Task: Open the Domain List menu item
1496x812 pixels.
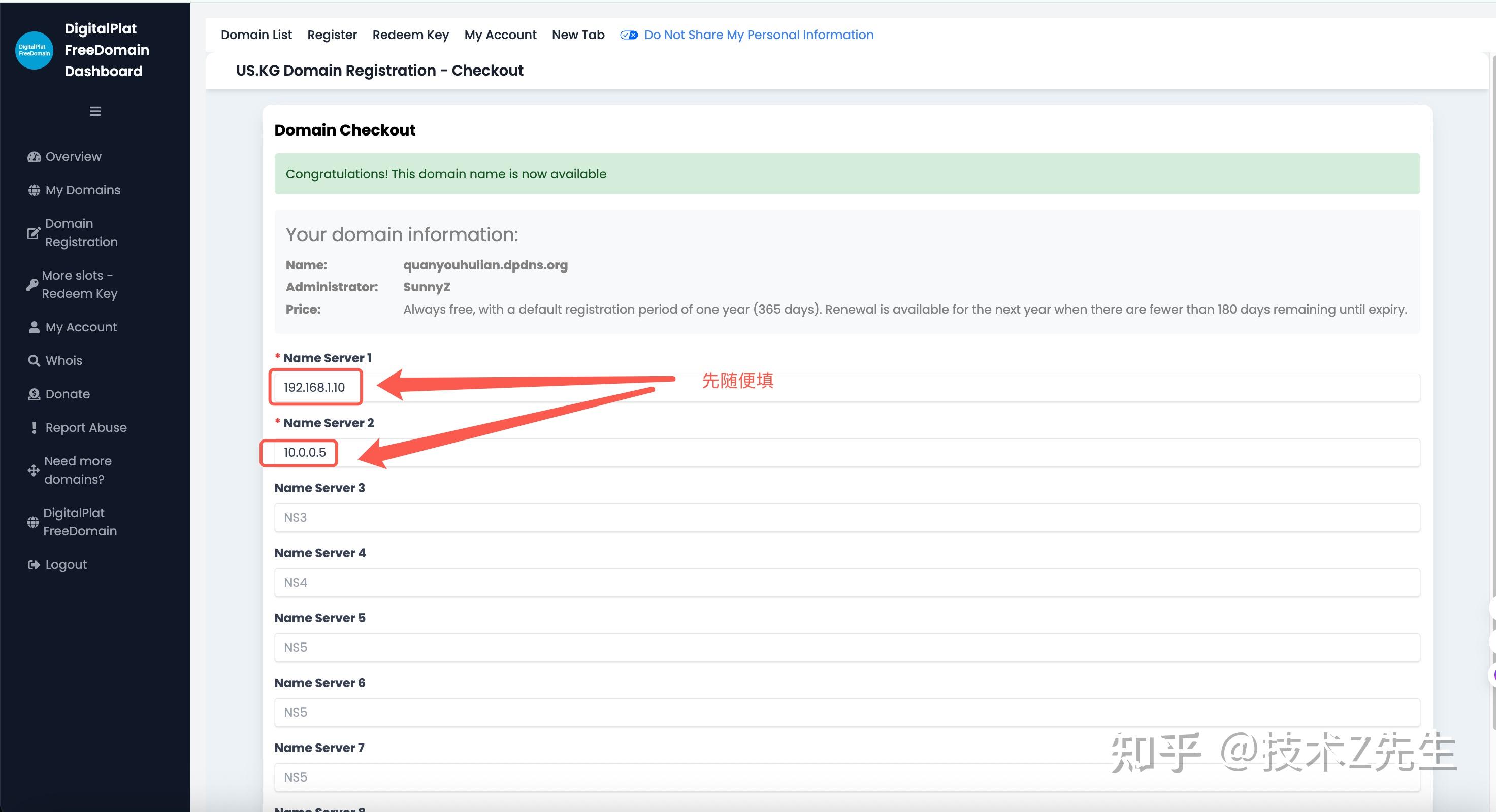Action: tap(256, 35)
